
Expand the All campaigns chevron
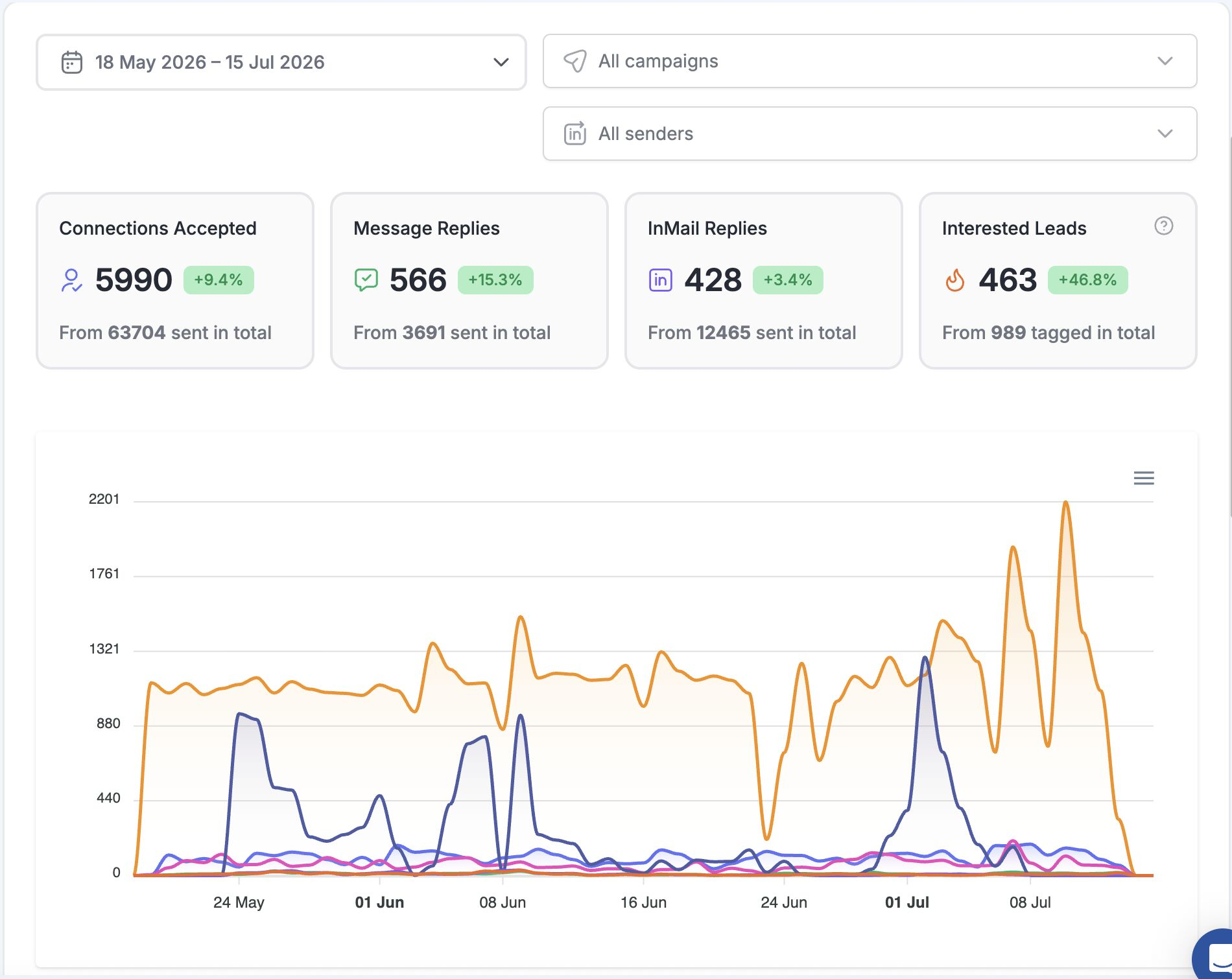(x=1165, y=61)
